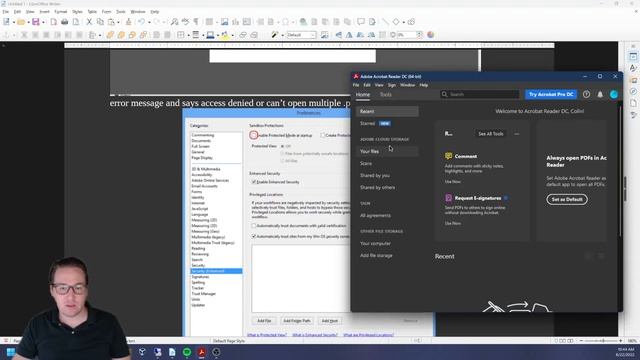Click the Acrobat help question mark icon
This screenshot has width=640, height=360.
coord(587,94)
